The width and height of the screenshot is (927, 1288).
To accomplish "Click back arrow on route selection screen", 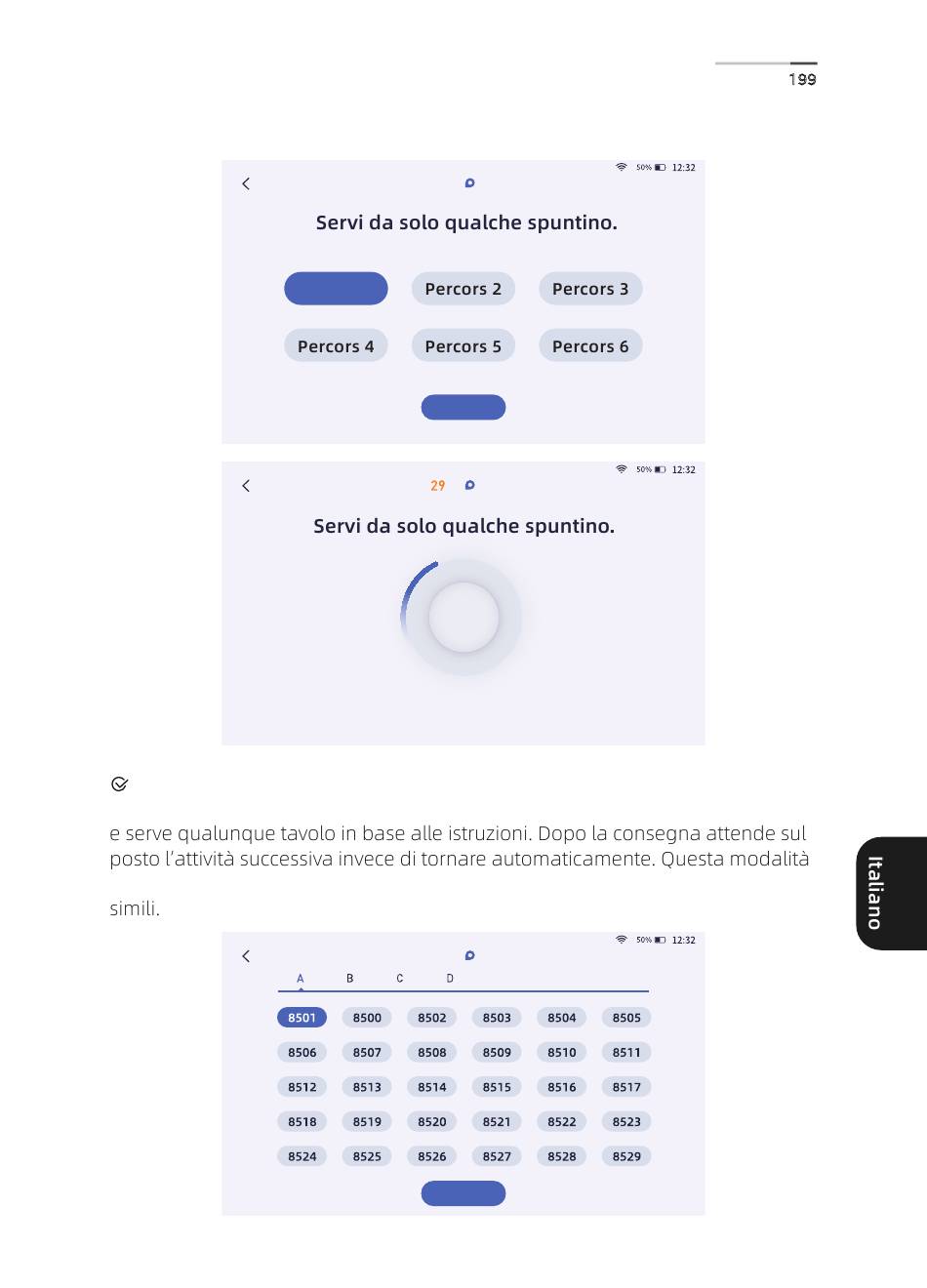I will click(246, 183).
